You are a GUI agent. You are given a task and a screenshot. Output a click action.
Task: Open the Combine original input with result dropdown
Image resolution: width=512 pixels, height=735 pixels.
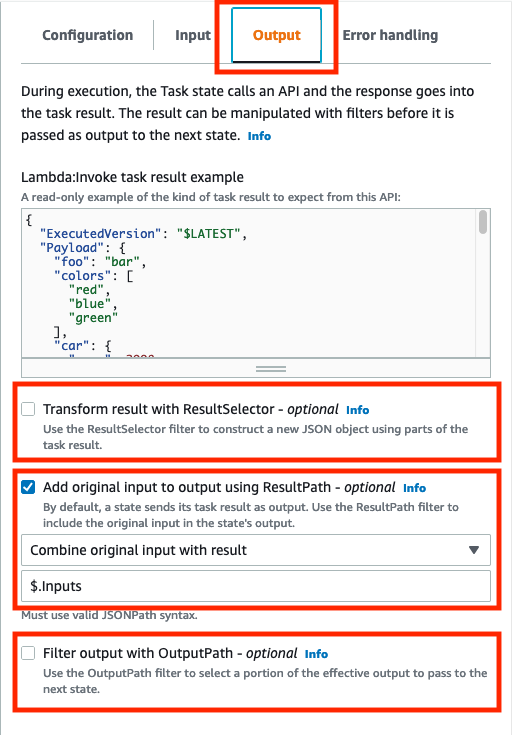pos(256,550)
